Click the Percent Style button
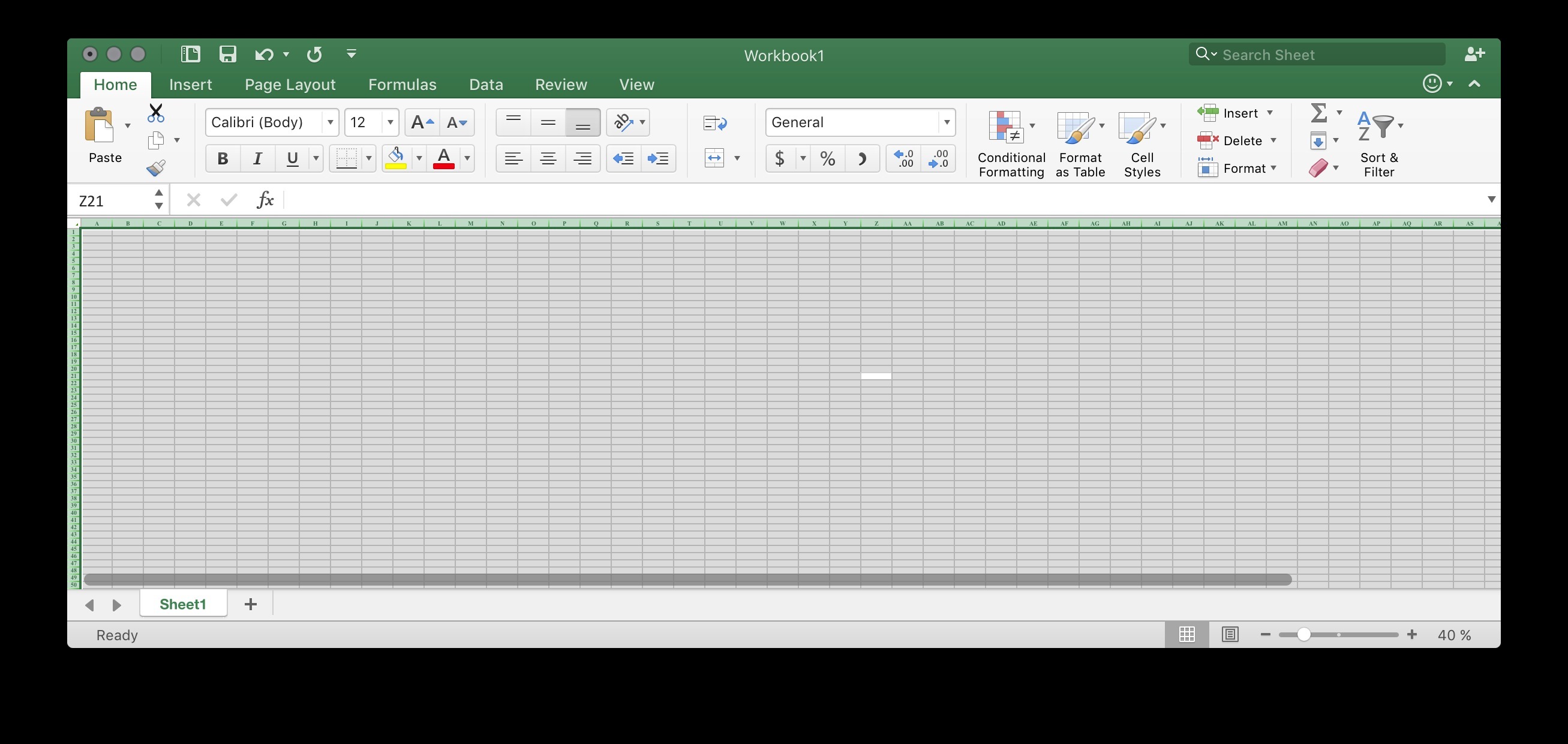The width and height of the screenshot is (1568, 744). pyautogui.click(x=827, y=158)
